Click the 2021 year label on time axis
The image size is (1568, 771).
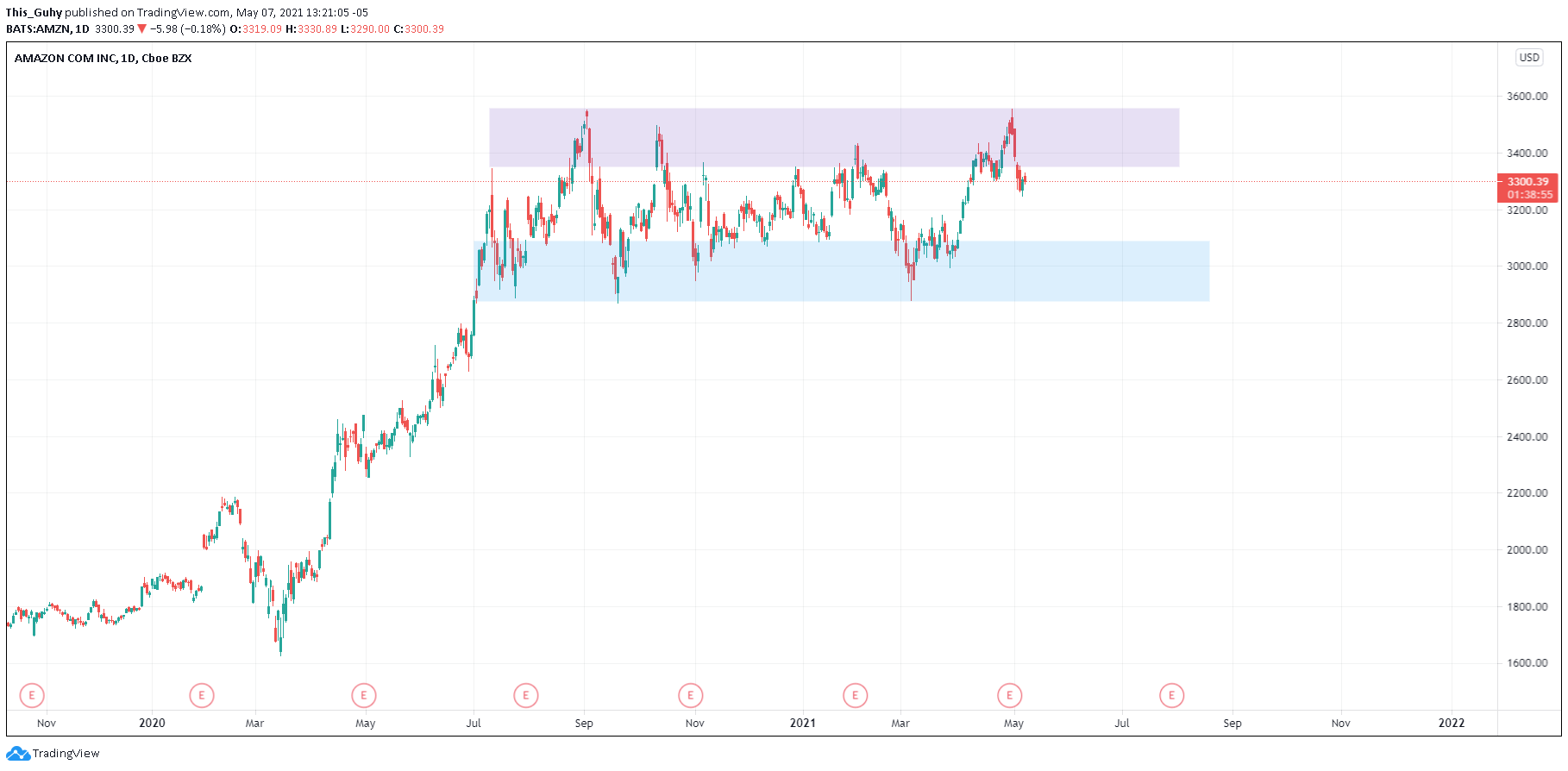(x=803, y=724)
